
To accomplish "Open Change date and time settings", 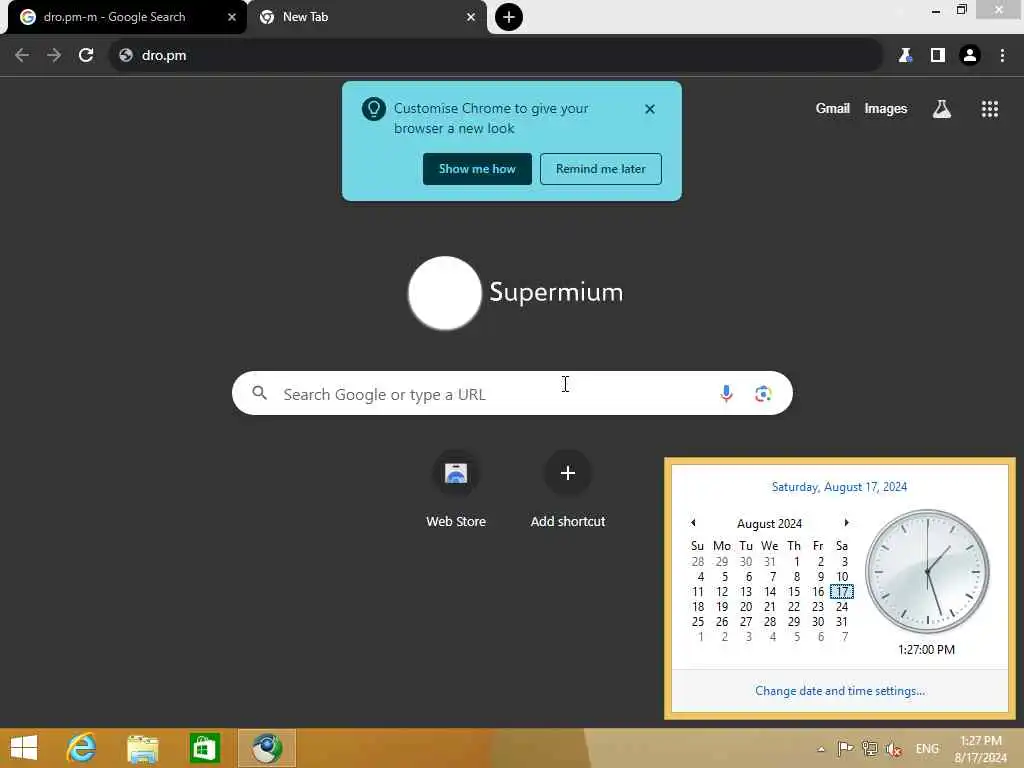I will (840, 691).
